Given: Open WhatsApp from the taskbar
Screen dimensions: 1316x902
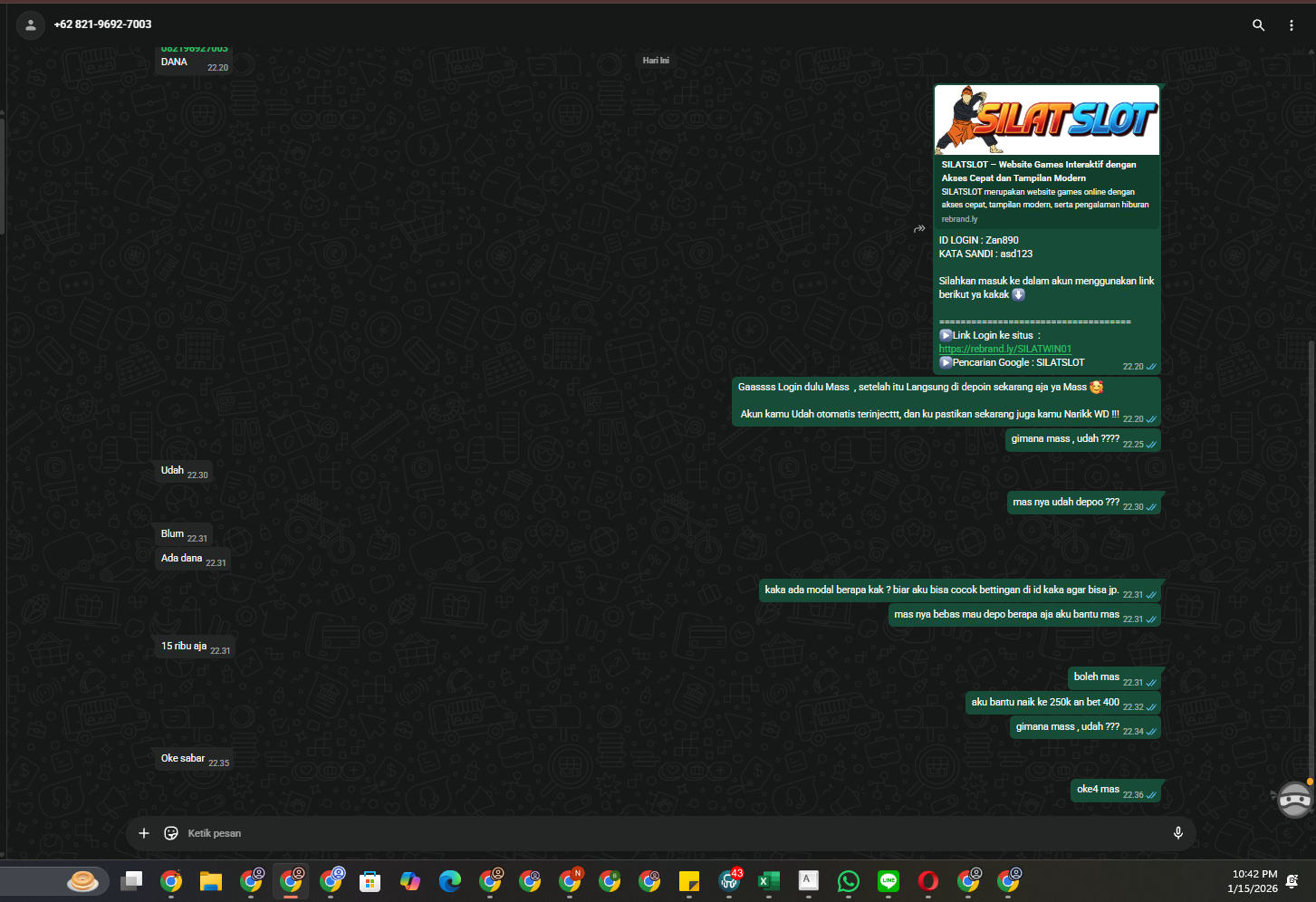Looking at the screenshot, I should click(849, 881).
